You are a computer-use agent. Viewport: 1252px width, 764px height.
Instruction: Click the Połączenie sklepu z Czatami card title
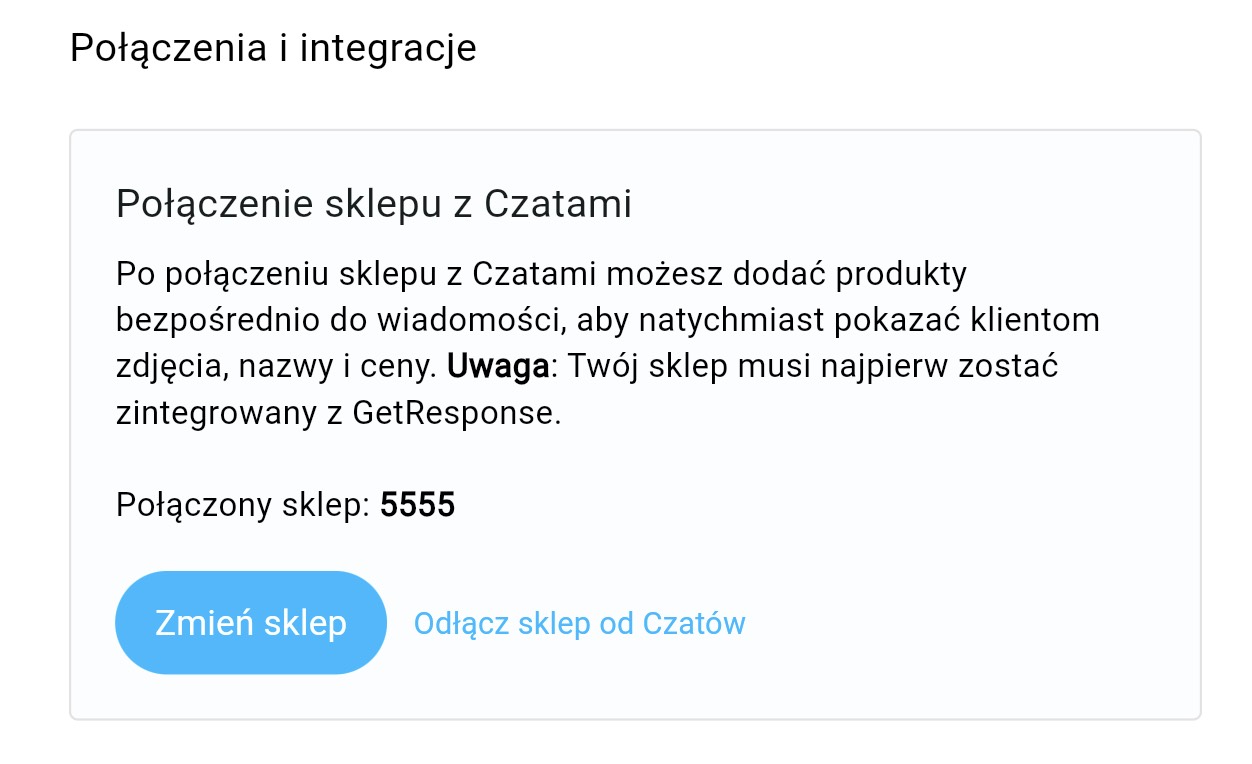[374, 202]
